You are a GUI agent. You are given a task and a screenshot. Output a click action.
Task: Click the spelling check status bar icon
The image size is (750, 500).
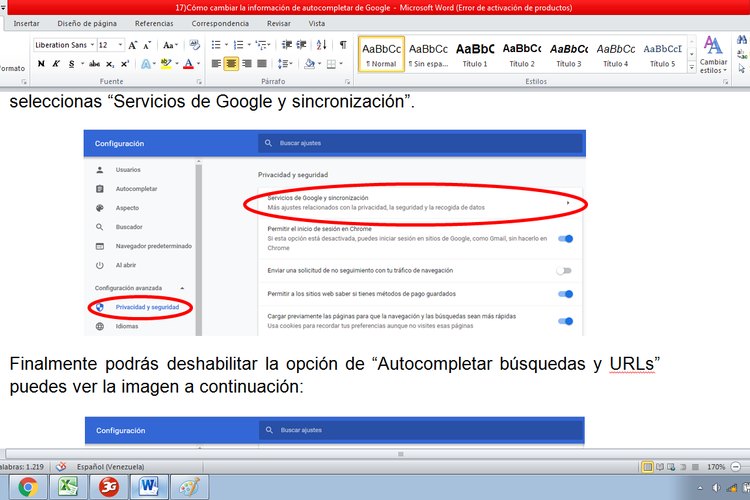click(61, 467)
